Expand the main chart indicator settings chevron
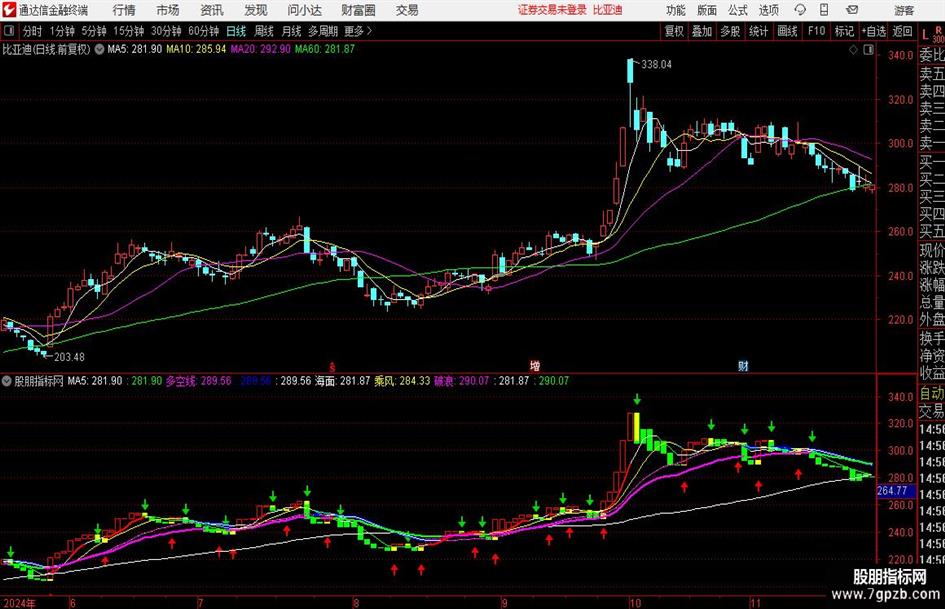 click(x=99, y=49)
